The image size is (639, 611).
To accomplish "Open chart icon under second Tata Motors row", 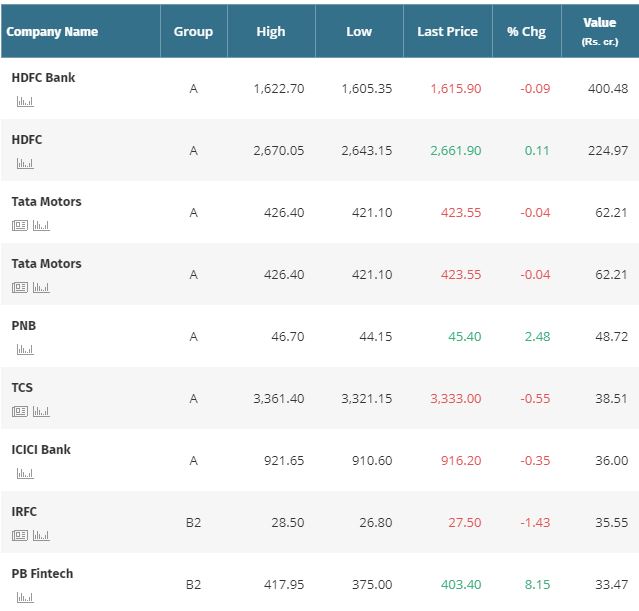I will (41, 288).
